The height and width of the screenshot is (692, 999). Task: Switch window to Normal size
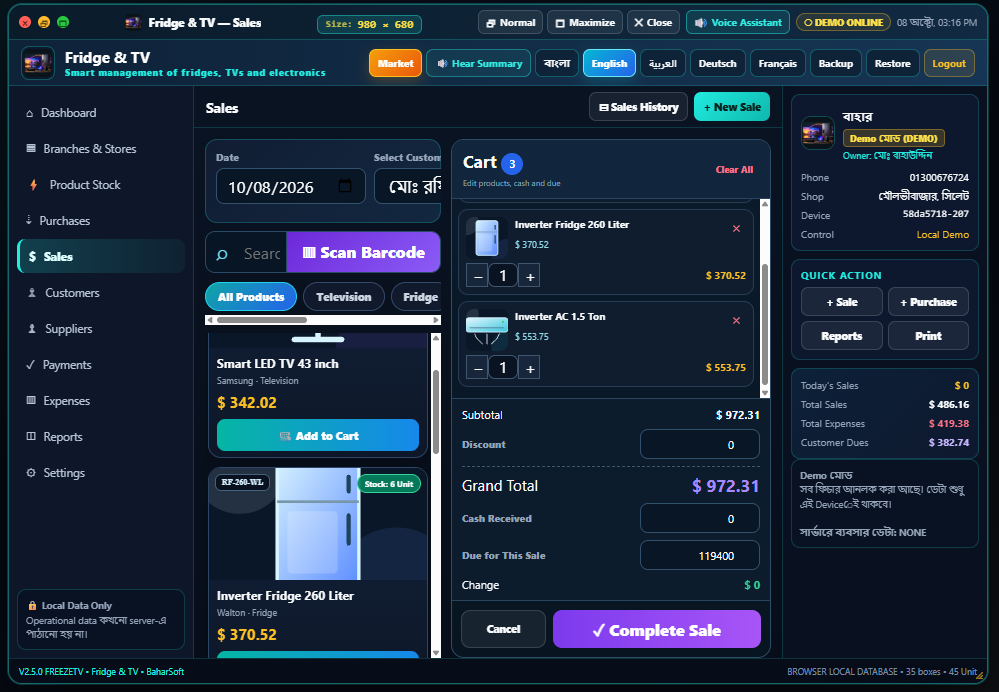click(x=510, y=22)
